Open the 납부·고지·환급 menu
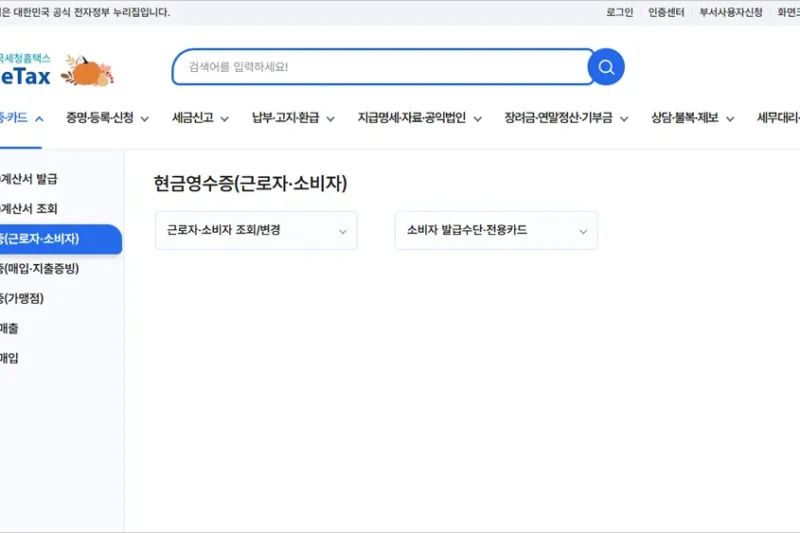Screen dimensions: 800x533 tap(286, 118)
